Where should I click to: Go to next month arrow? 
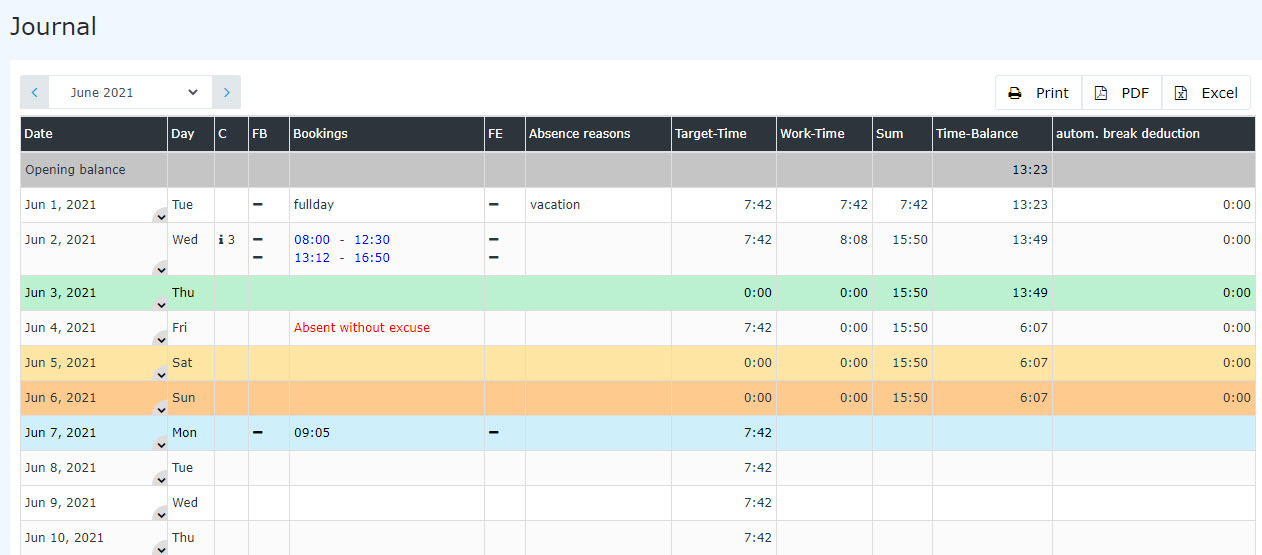[227, 92]
